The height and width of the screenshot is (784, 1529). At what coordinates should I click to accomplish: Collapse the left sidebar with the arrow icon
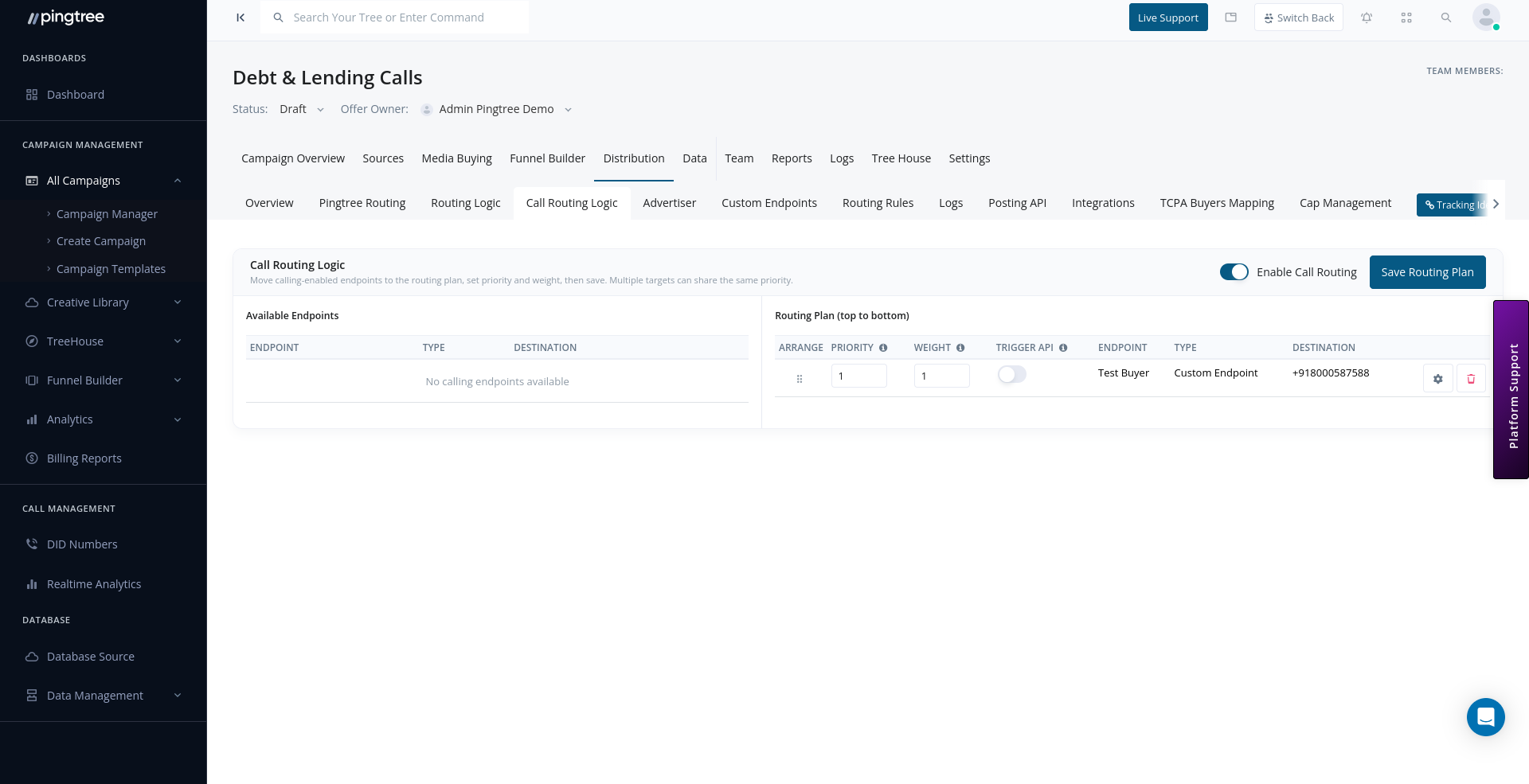coord(240,17)
